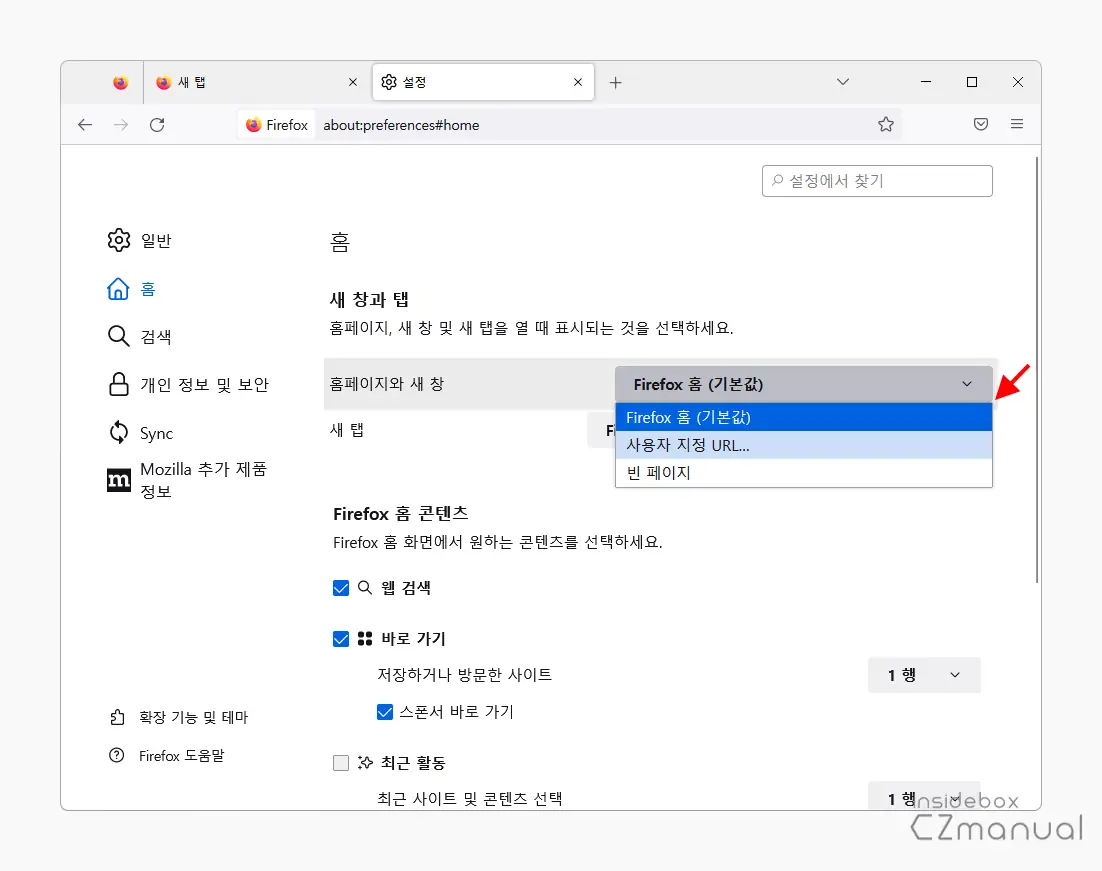Click the padlock icon for privacy
This screenshot has width=1102, height=871.
point(119,385)
